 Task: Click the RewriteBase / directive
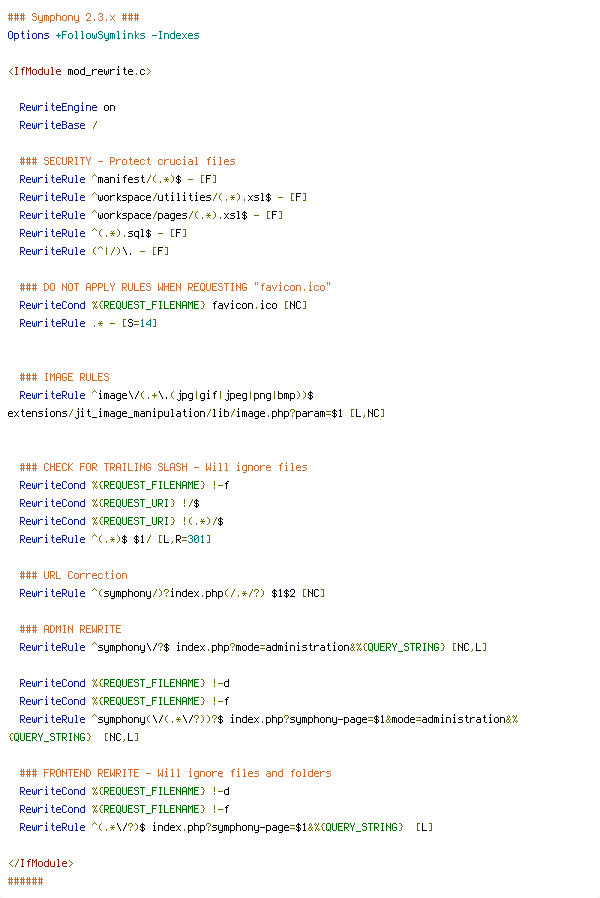point(58,125)
